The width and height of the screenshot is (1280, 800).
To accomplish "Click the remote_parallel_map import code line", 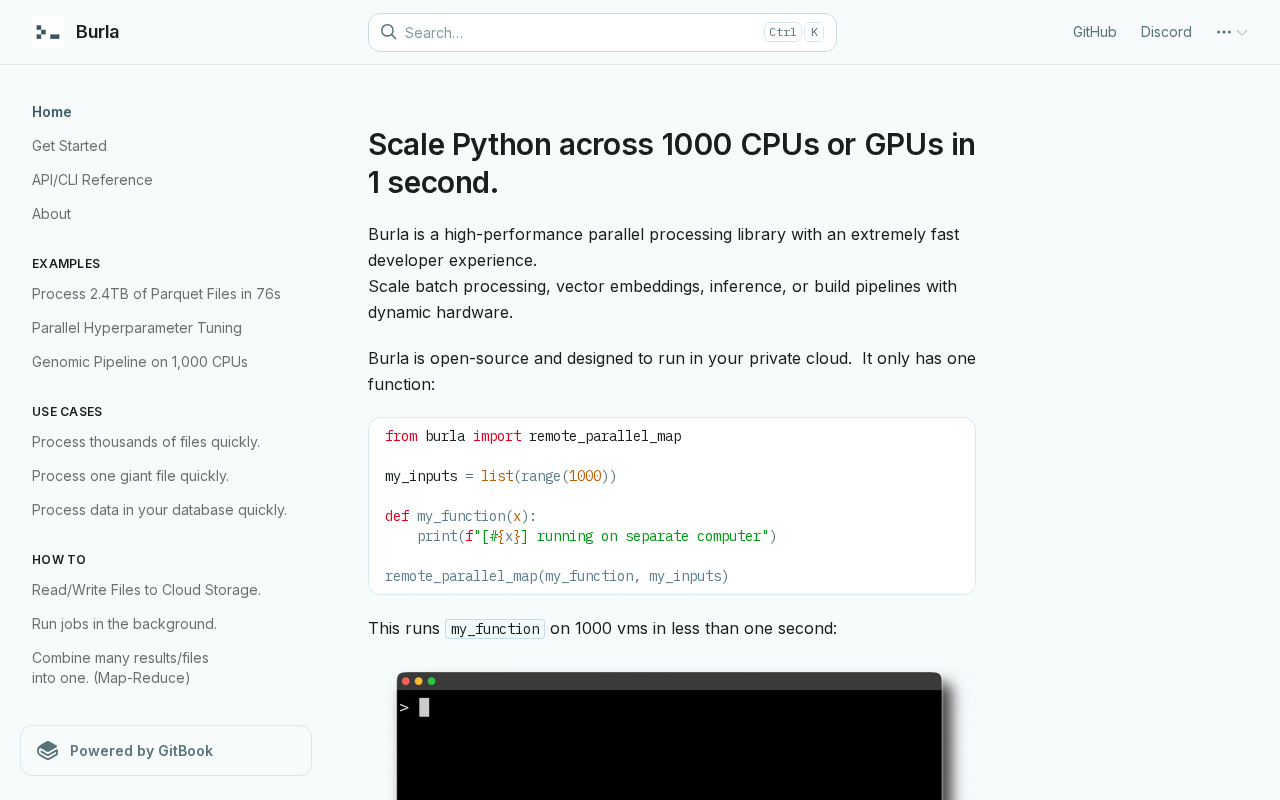I will click(x=533, y=436).
